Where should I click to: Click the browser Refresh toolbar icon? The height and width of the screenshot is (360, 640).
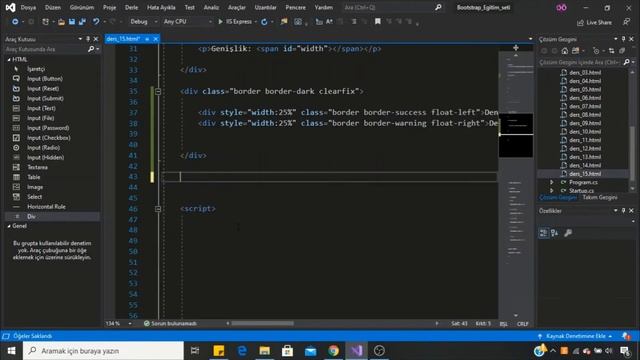click(264, 22)
